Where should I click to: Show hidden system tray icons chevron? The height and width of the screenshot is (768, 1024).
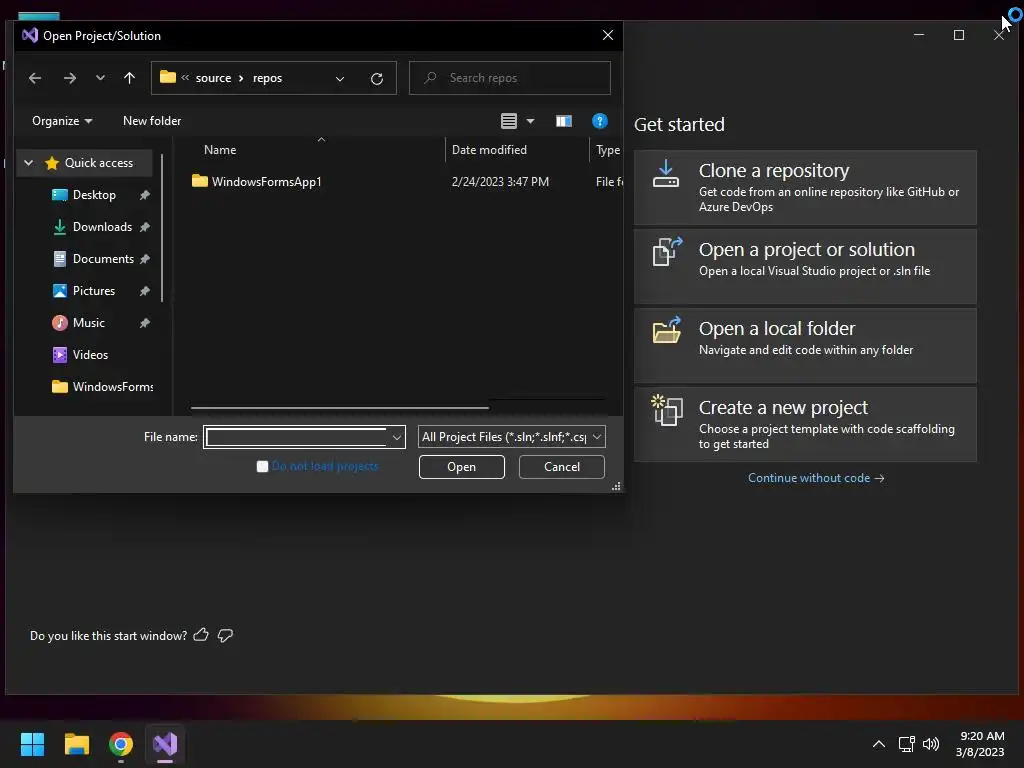[879, 744]
